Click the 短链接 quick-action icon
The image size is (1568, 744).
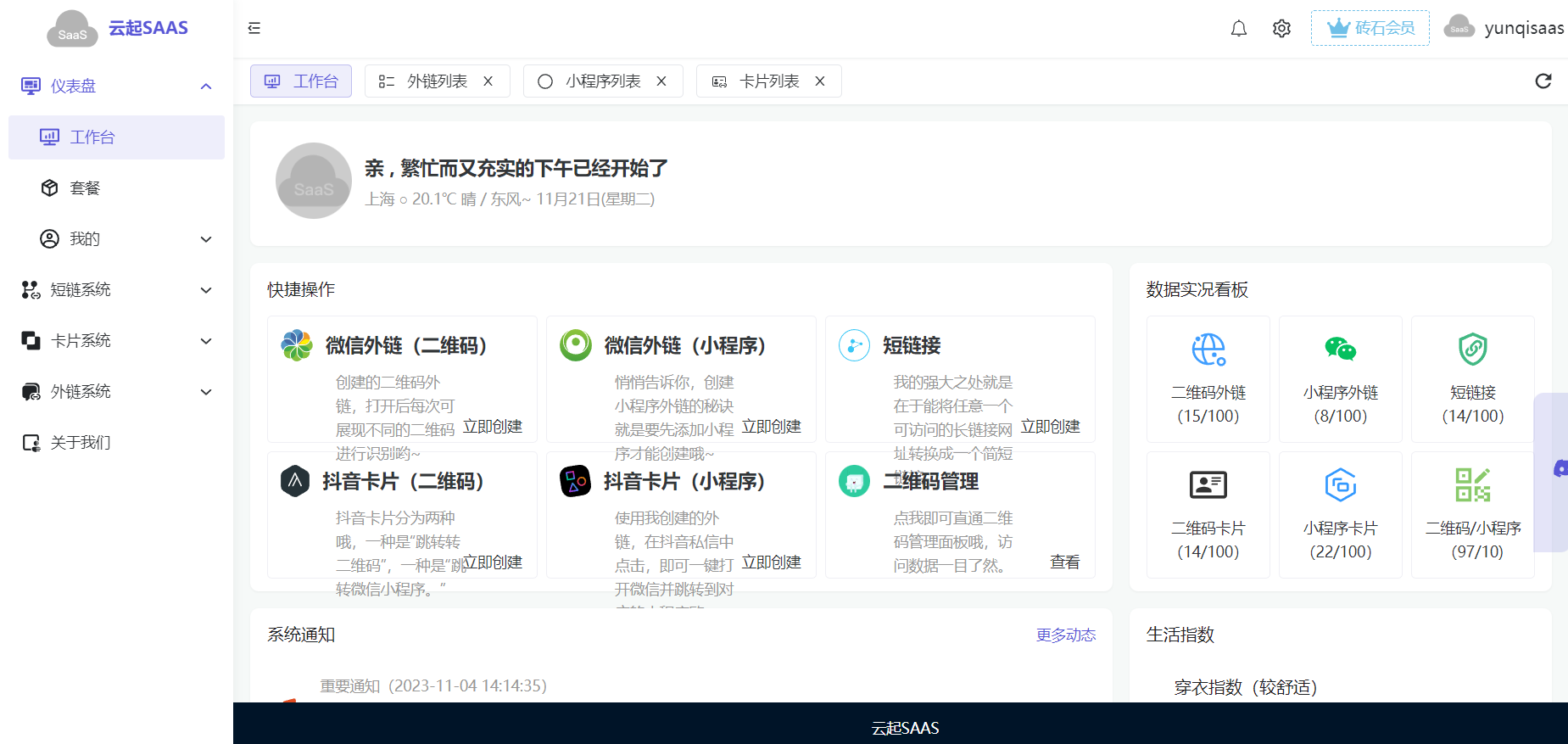click(x=855, y=345)
